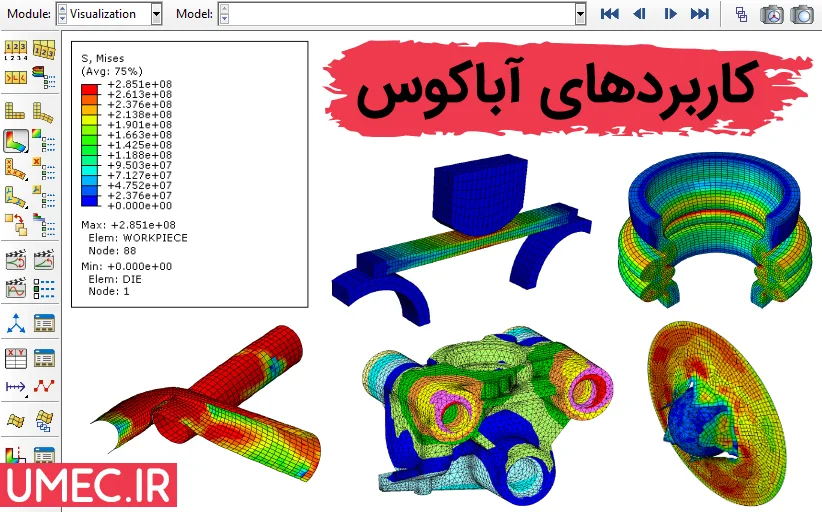
Task: Open the Contour Options icon
Action: click(44, 141)
